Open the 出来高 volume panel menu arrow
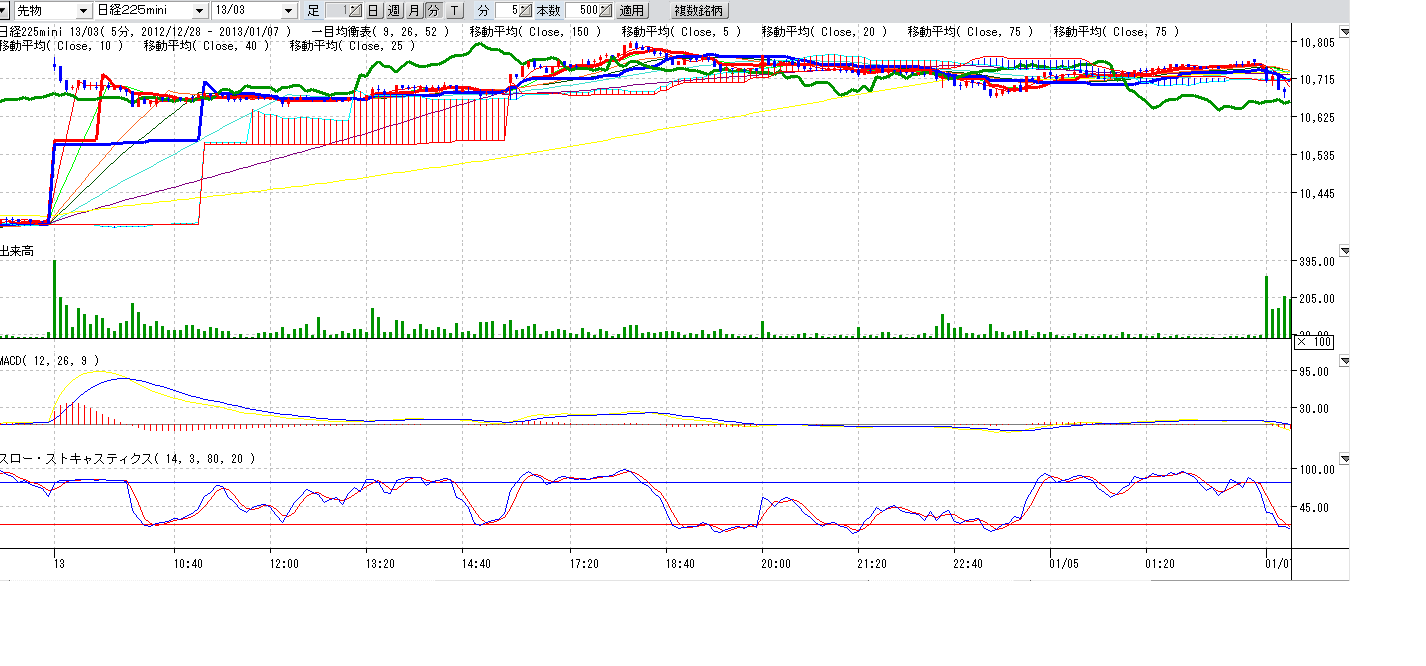 1344,250
